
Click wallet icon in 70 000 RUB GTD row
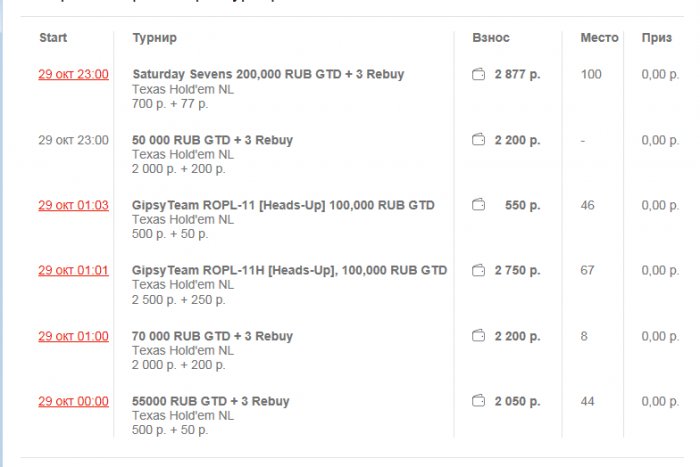pyautogui.click(x=478, y=336)
